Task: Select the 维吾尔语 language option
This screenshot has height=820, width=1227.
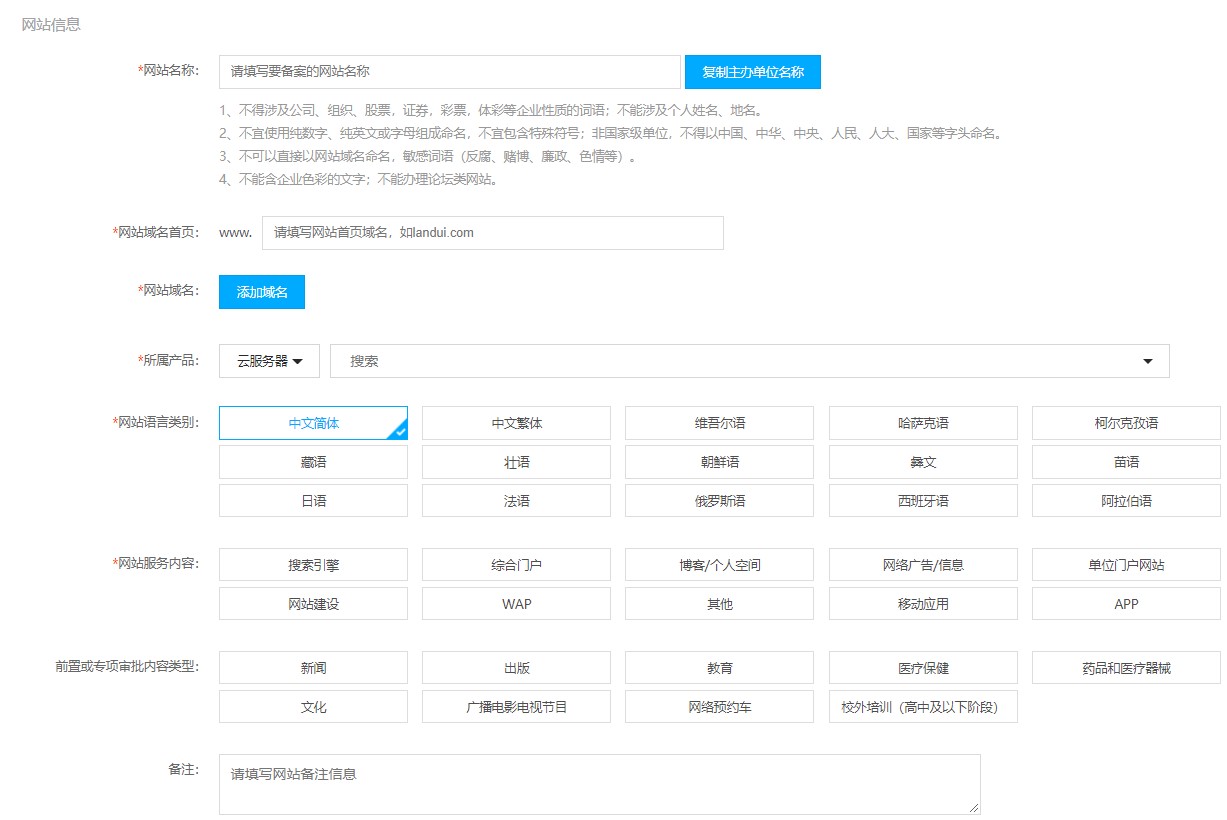Action: [x=719, y=422]
